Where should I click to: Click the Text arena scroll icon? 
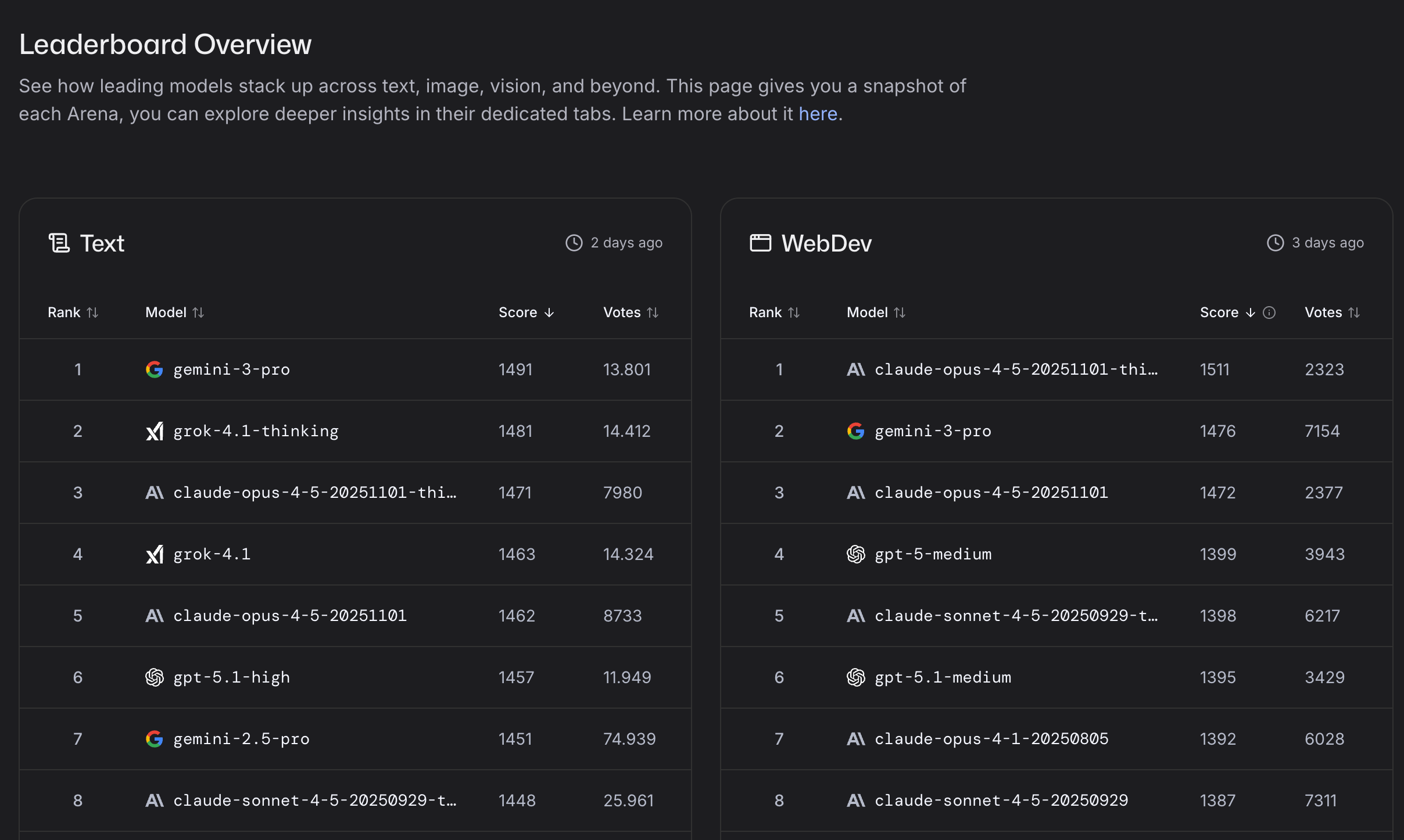[59, 243]
